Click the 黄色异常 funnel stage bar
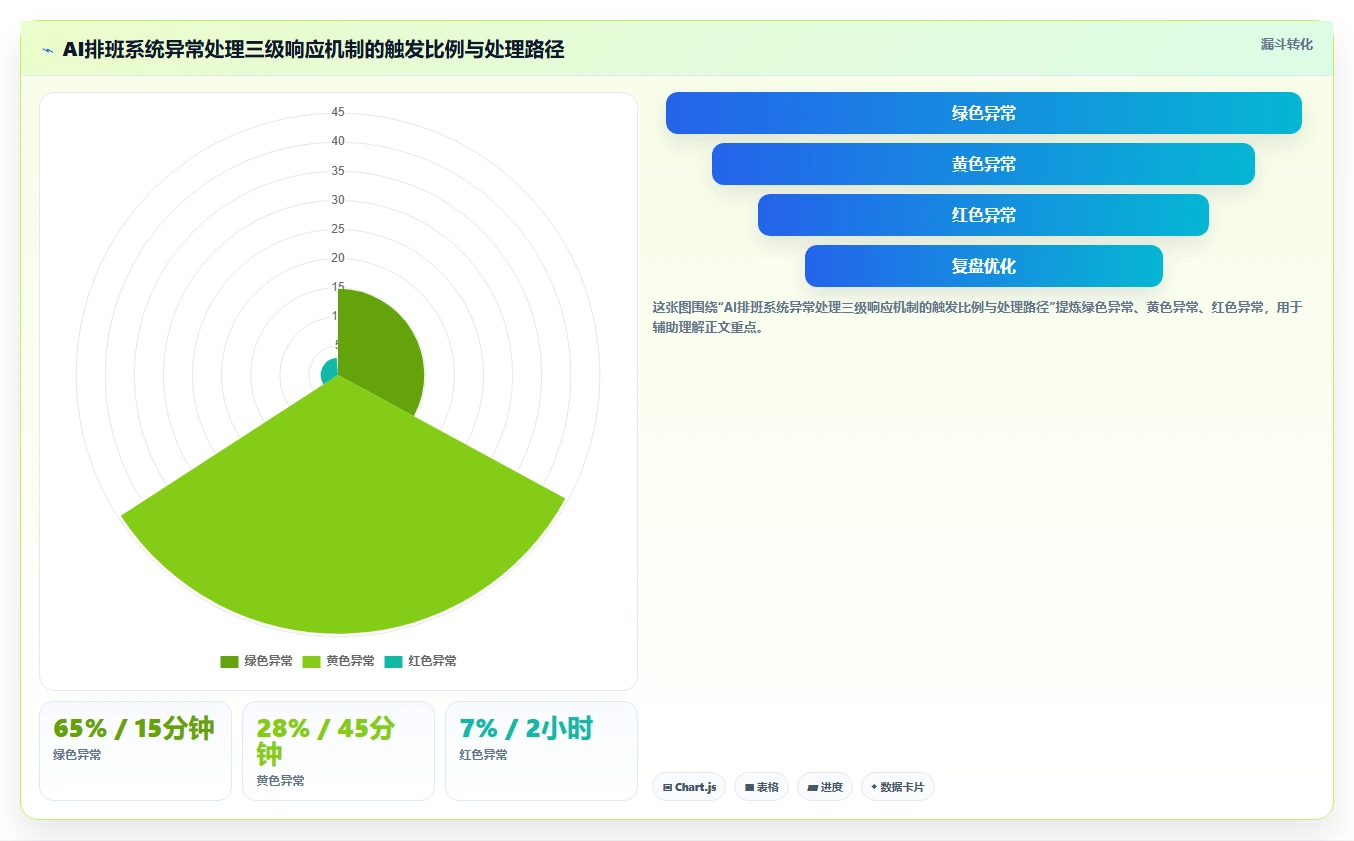 coord(983,164)
